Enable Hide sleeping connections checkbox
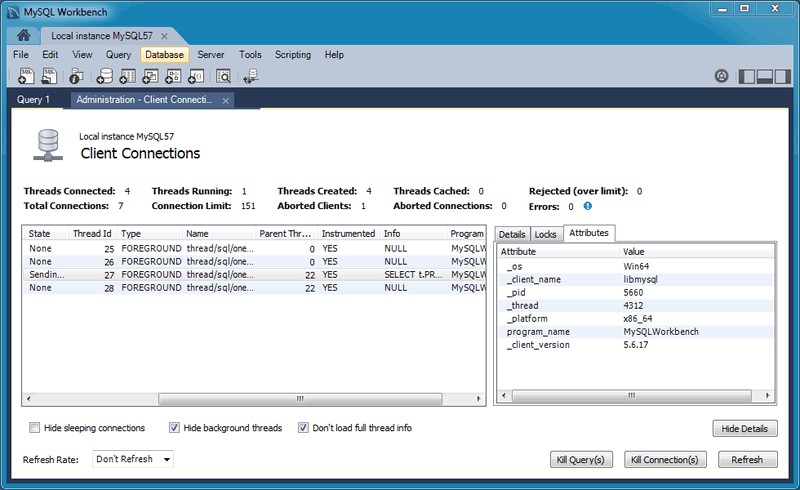 35,428
